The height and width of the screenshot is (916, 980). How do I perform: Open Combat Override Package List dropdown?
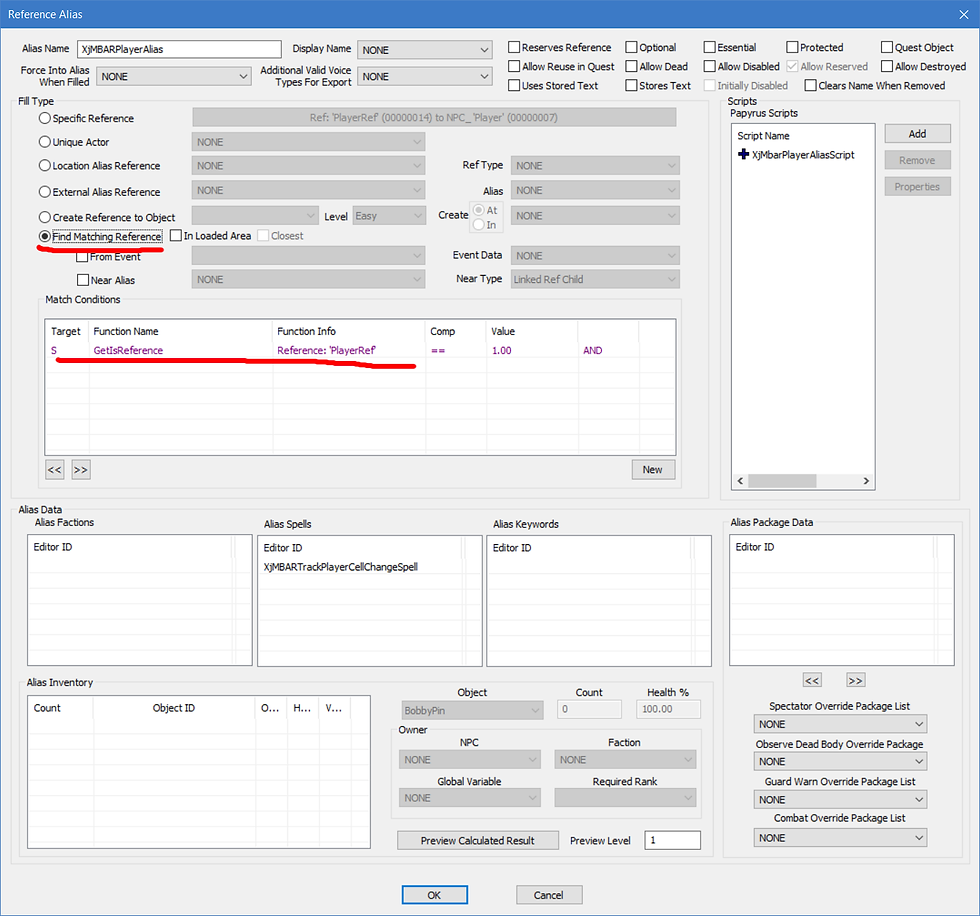[840, 838]
